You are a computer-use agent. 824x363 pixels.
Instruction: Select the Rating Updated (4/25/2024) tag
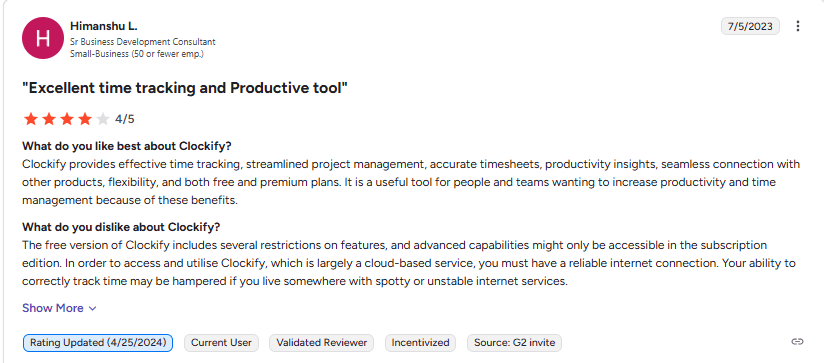(x=98, y=343)
